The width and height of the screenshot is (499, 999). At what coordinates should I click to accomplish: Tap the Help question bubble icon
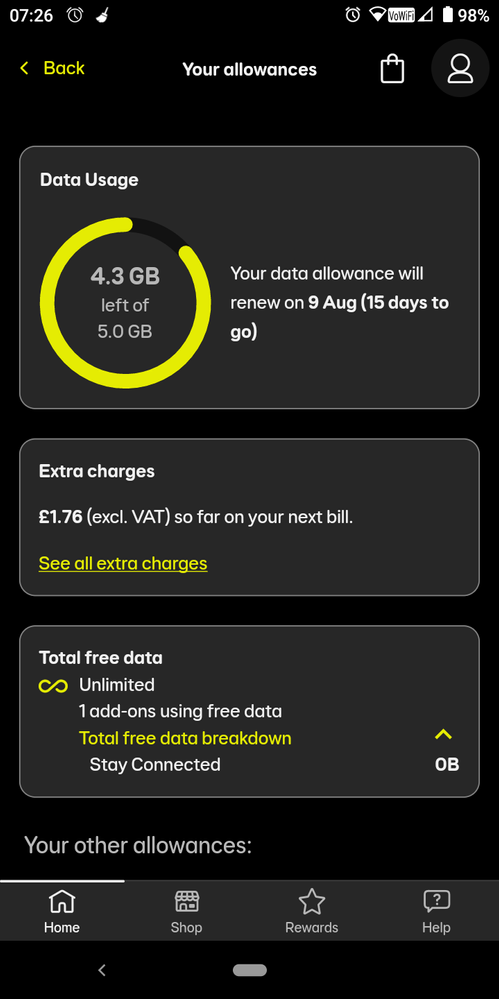point(437,902)
